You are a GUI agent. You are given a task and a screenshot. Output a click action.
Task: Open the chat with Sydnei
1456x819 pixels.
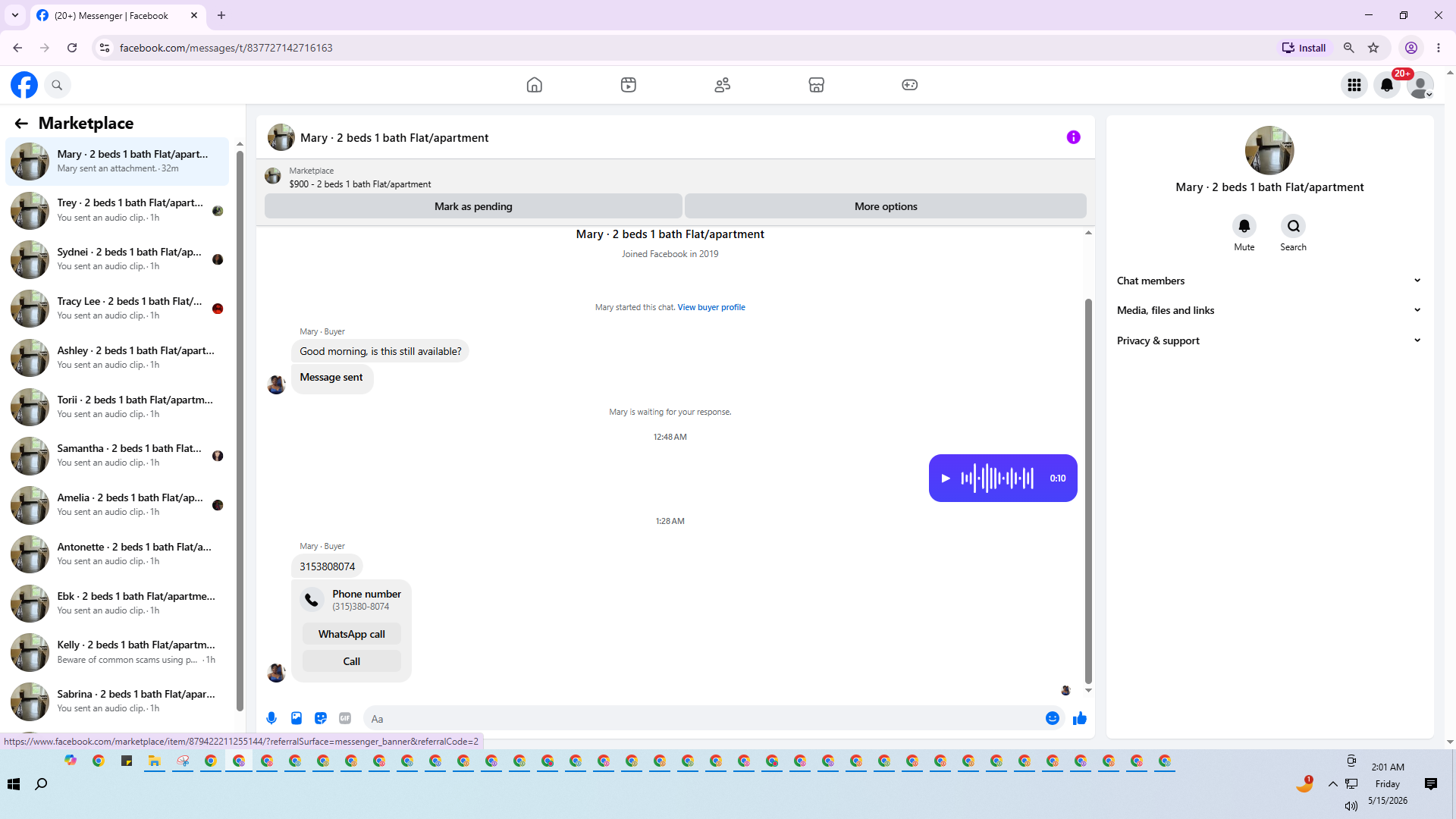coord(118,259)
